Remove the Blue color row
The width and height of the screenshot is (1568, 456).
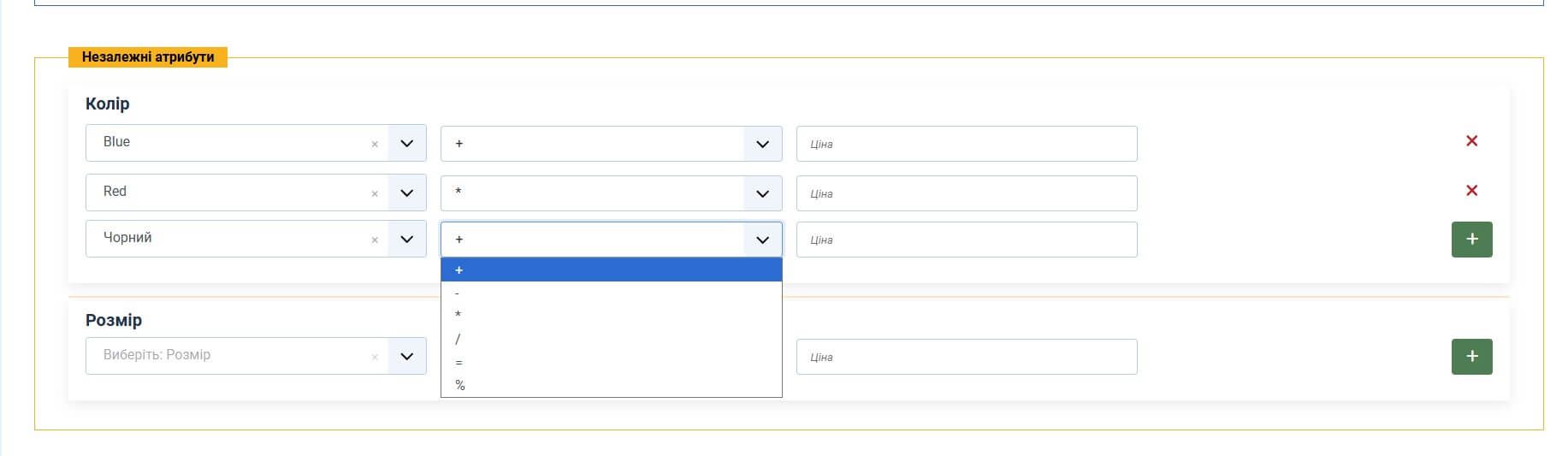1471,141
